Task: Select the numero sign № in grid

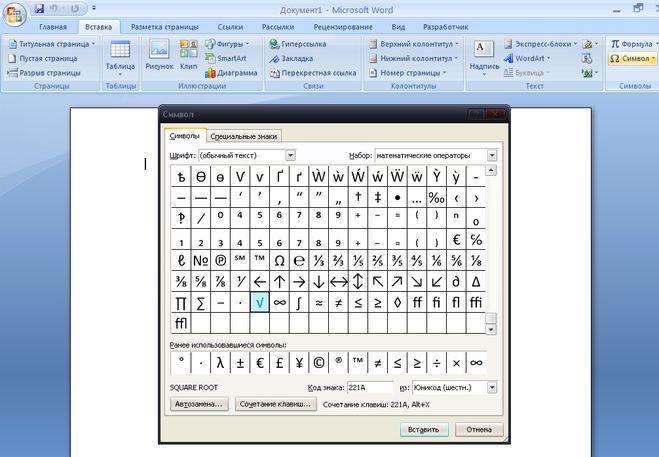Action: pos(201,261)
